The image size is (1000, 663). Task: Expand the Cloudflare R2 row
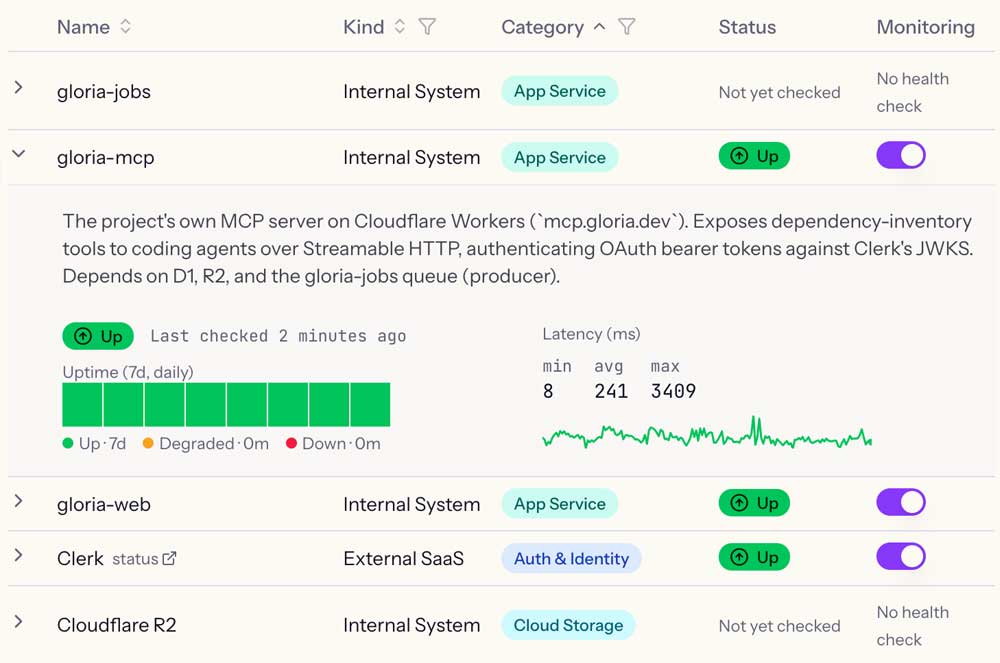(x=18, y=622)
